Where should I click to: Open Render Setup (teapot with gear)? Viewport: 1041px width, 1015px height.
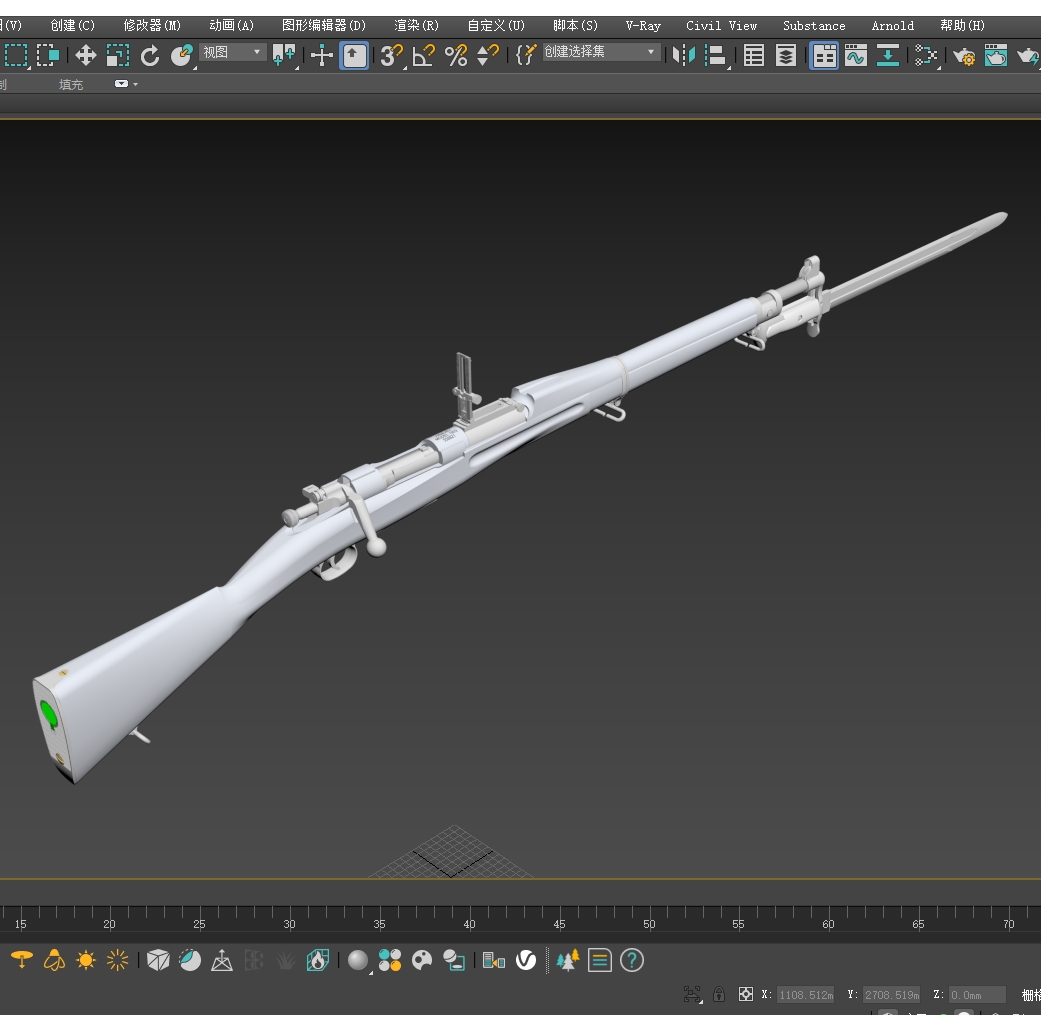[x=963, y=56]
